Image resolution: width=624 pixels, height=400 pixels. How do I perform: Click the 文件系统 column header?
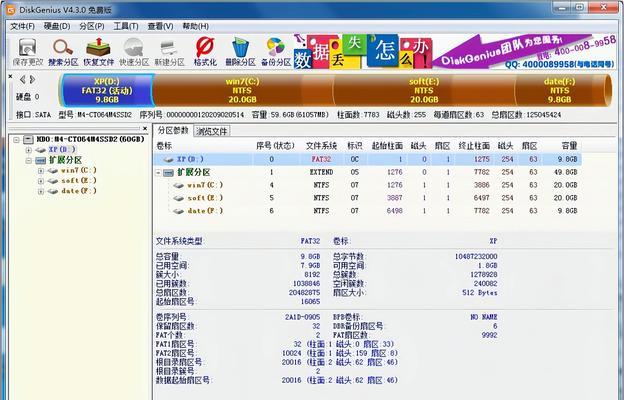pos(322,146)
